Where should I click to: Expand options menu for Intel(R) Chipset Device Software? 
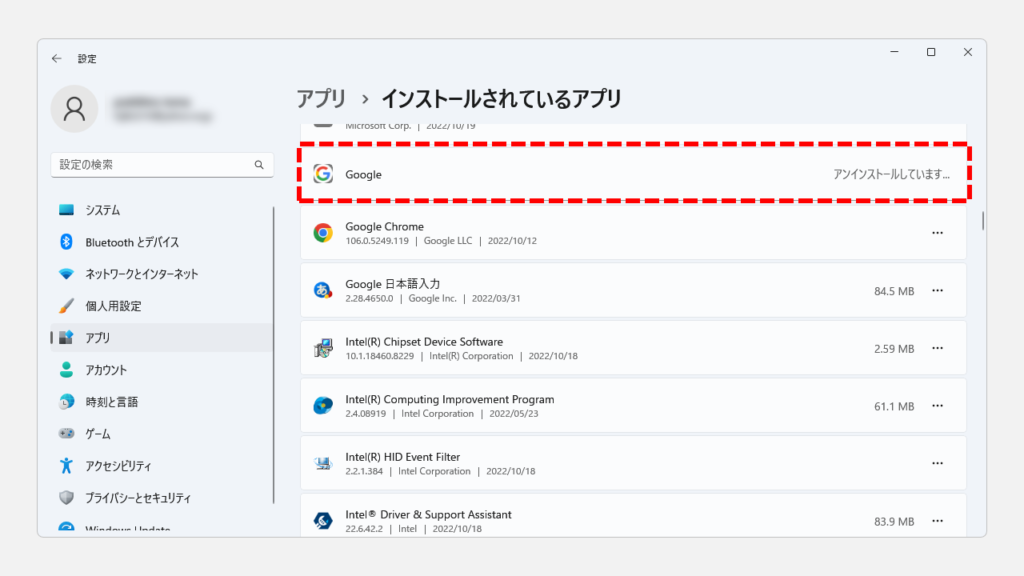(937, 349)
